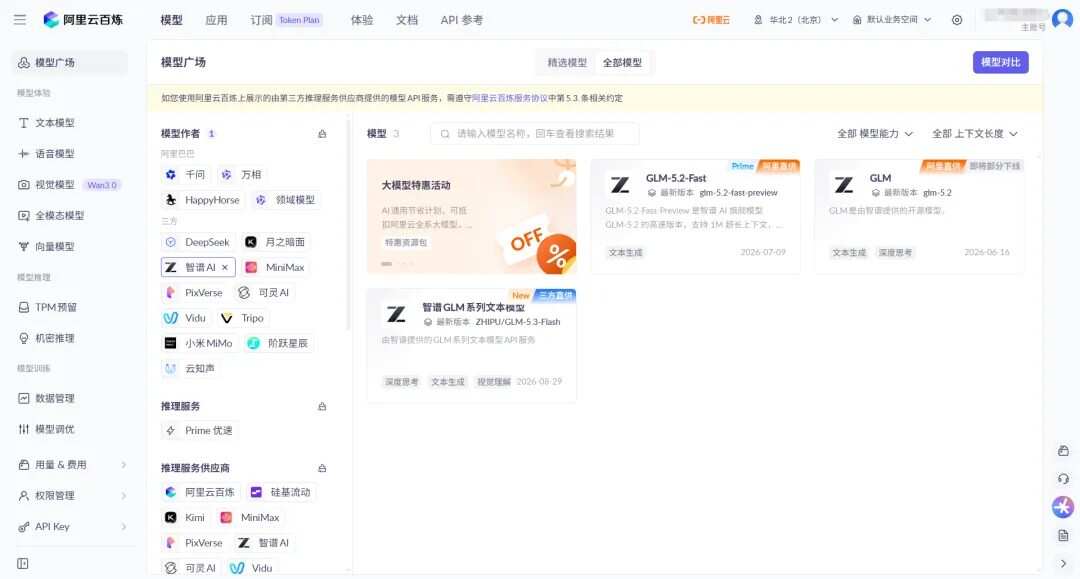The height and width of the screenshot is (579, 1080).
Task: Open the 全模态模型 sidebar item
Action: [59, 215]
